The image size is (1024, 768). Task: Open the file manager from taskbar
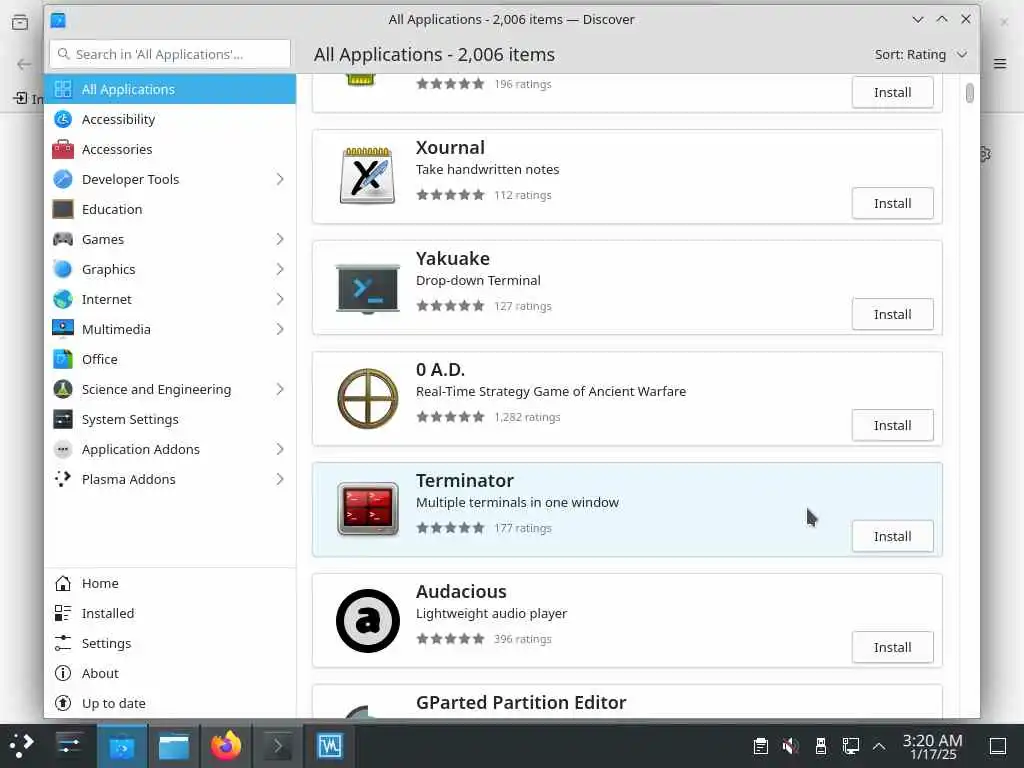tap(174, 746)
